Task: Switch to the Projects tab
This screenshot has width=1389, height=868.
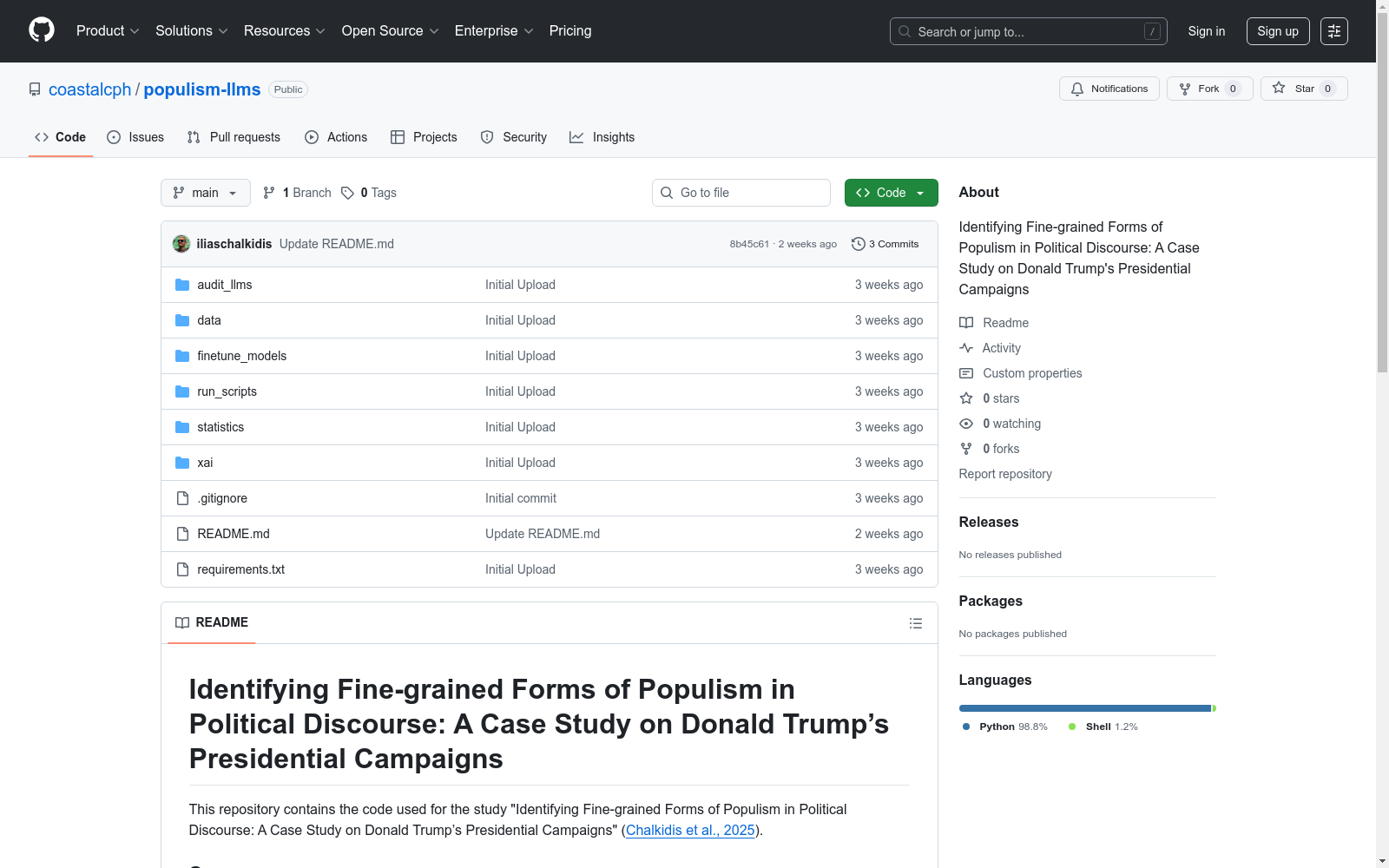Action: (x=424, y=137)
